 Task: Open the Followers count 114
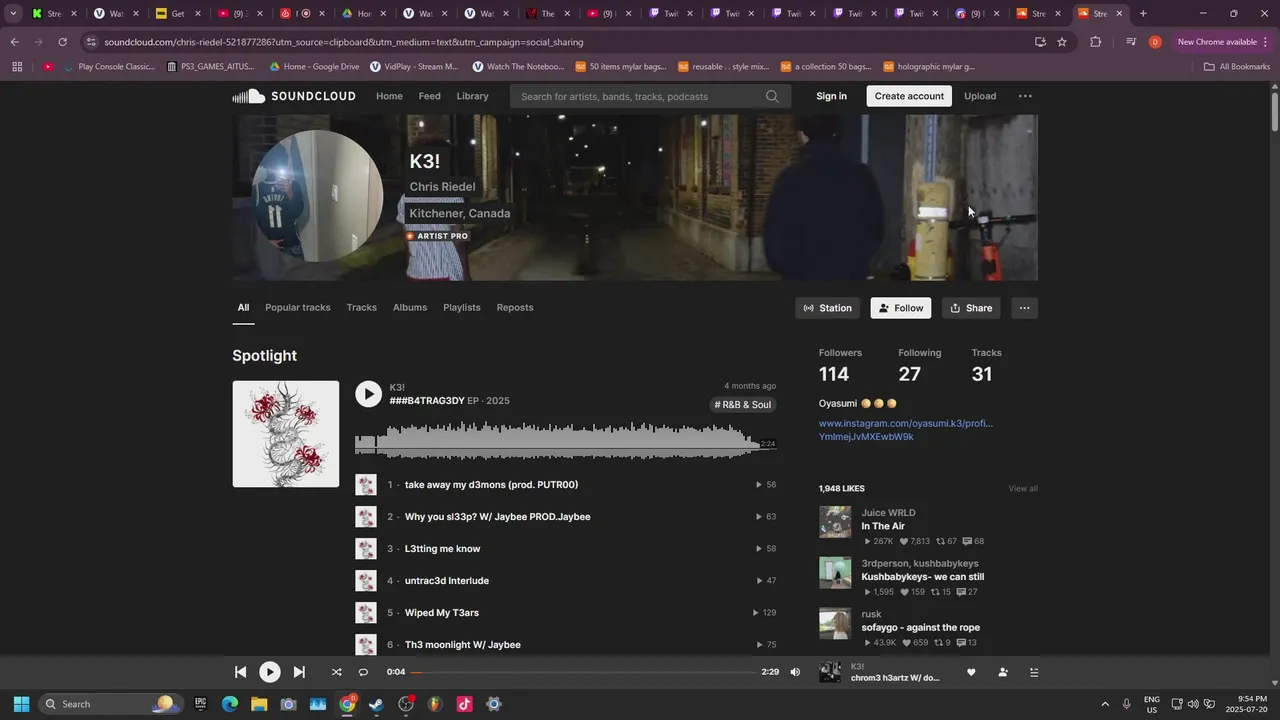(x=834, y=374)
